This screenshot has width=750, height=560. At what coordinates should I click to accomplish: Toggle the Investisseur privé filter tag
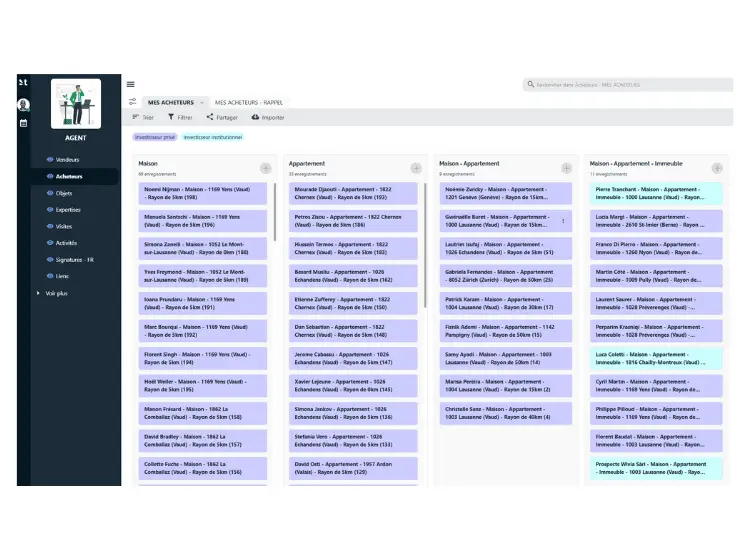[155, 137]
